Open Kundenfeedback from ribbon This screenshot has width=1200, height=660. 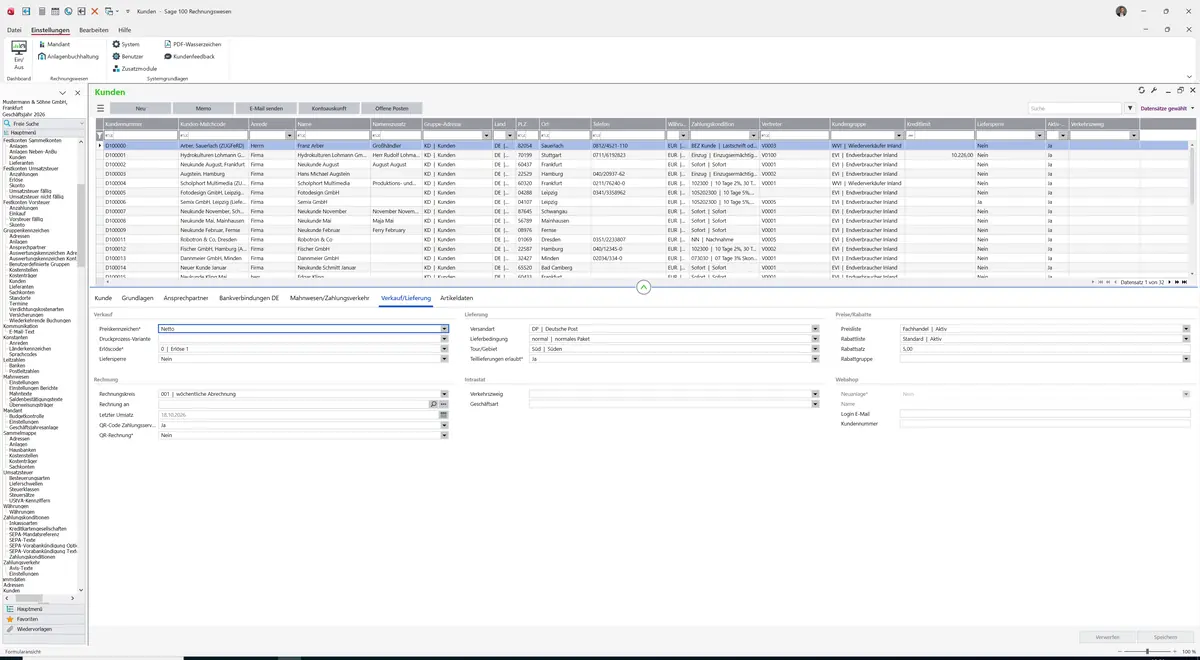pyautogui.click(x=189, y=57)
